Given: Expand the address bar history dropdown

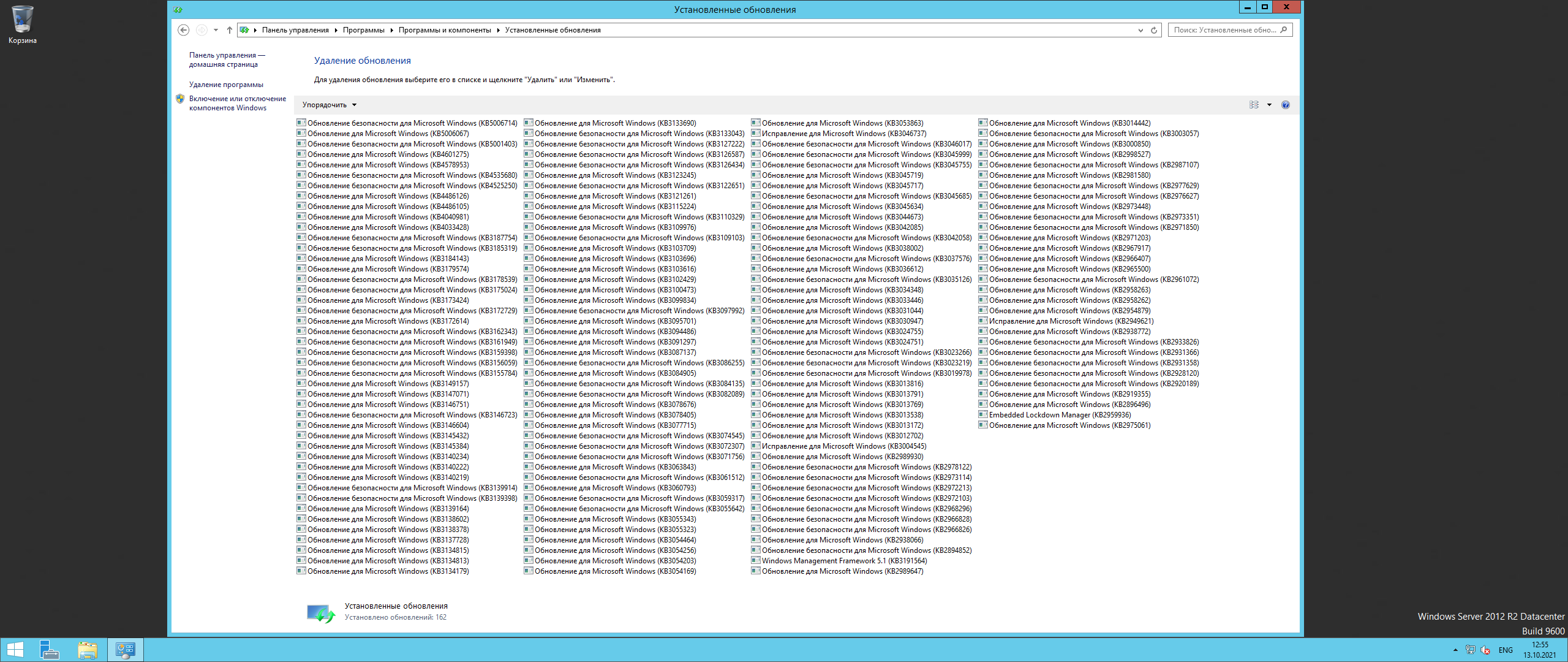Looking at the screenshot, I should click(1140, 30).
